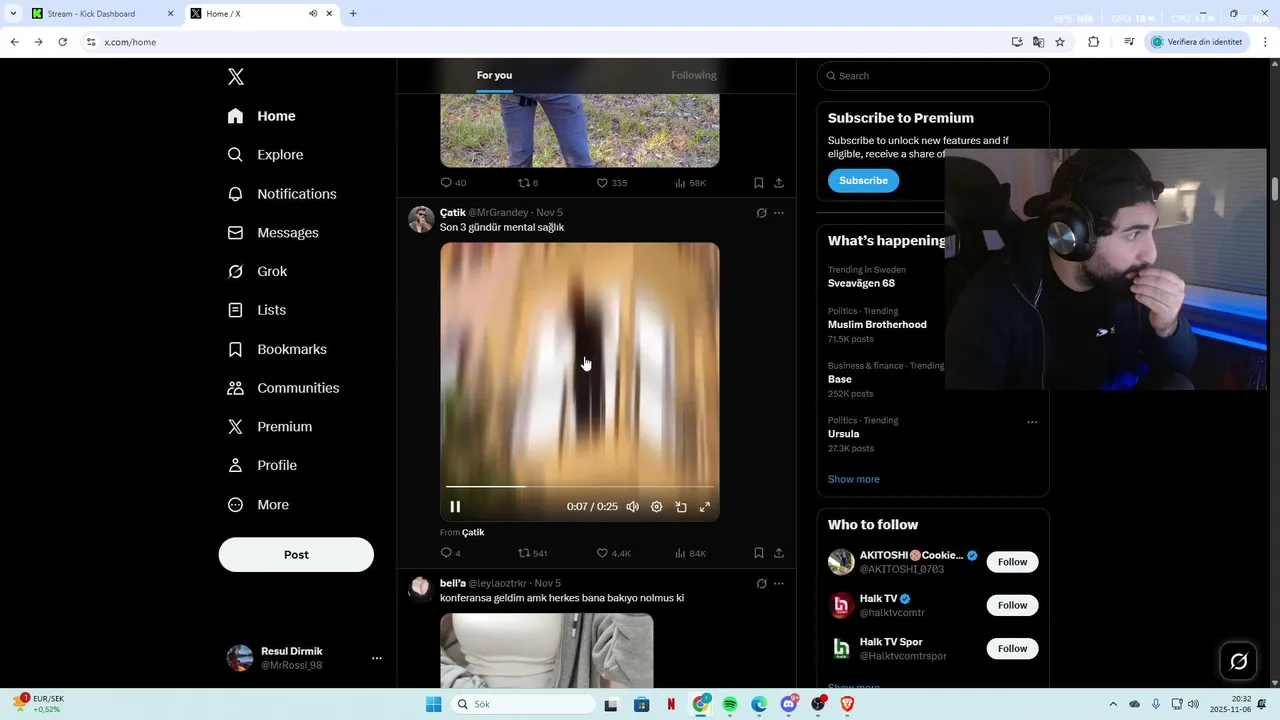Click the Grok icon on Çatik's post
This screenshot has height=720, width=1280.
pyautogui.click(x=761, y=213)
